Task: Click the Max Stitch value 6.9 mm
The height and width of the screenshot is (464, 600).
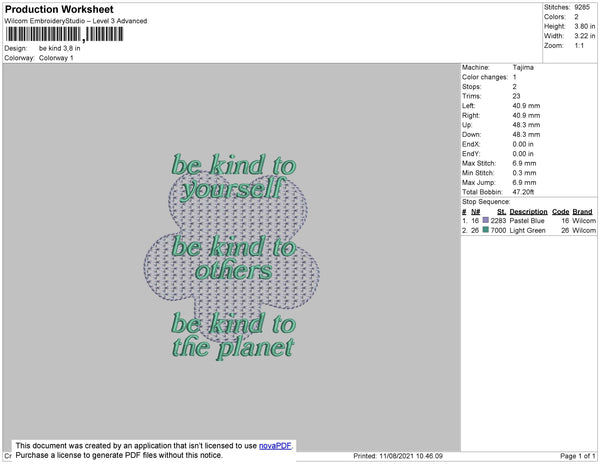Action: tap(524, 163)
